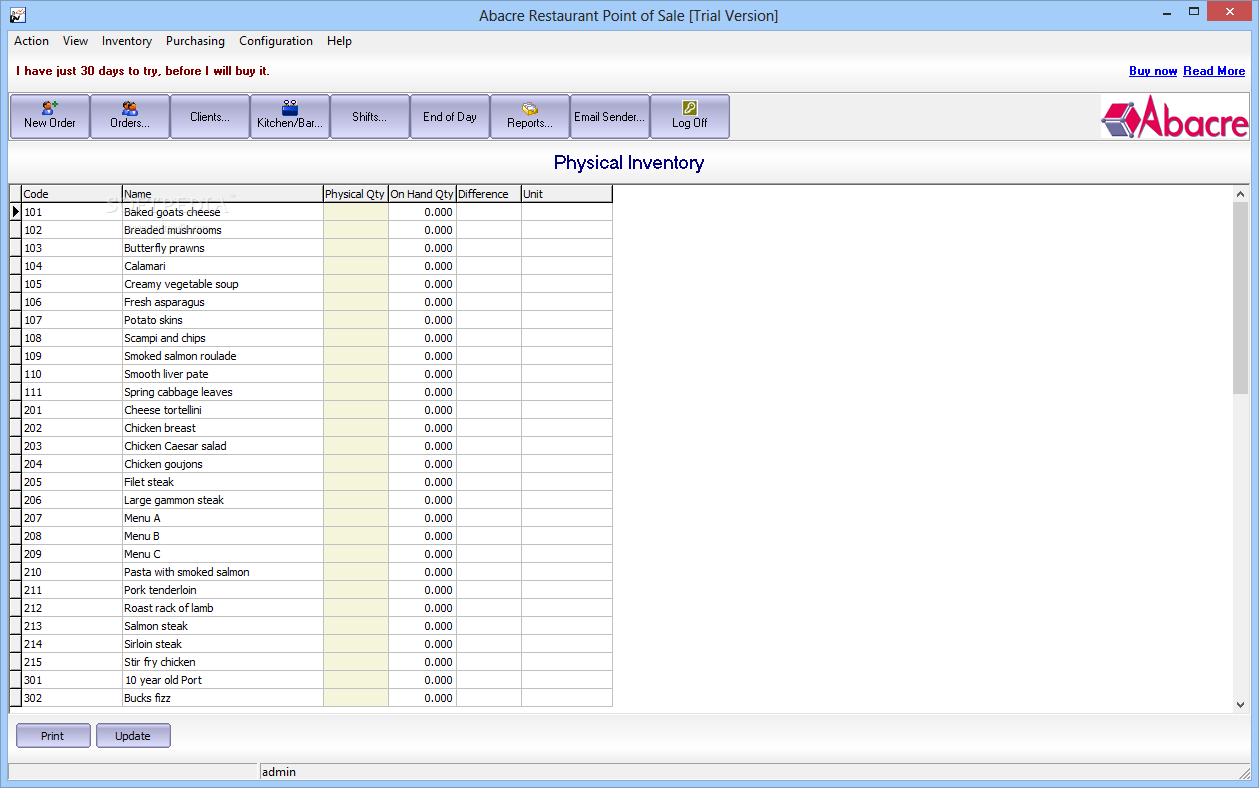This screenshot has height=788, width=1259.
Task: Select the 'Smooth liver pate' cell
Action: [223, 374]
